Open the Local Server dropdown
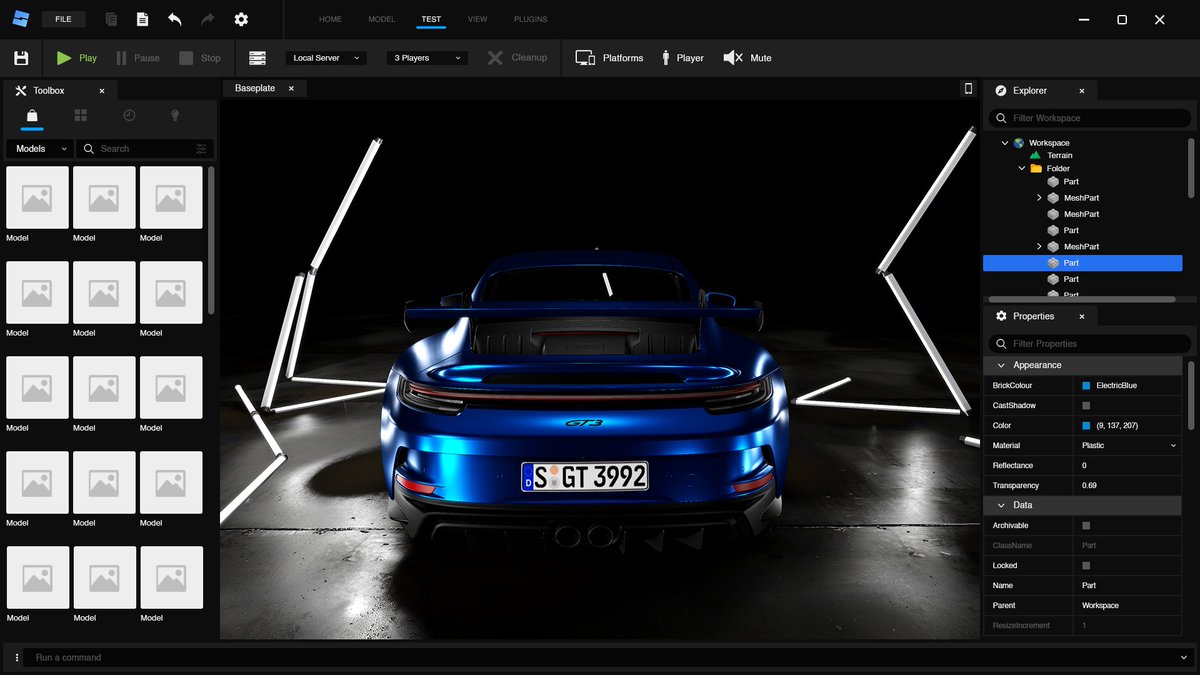The image size is (1200, 675). (x=326, y=58)
